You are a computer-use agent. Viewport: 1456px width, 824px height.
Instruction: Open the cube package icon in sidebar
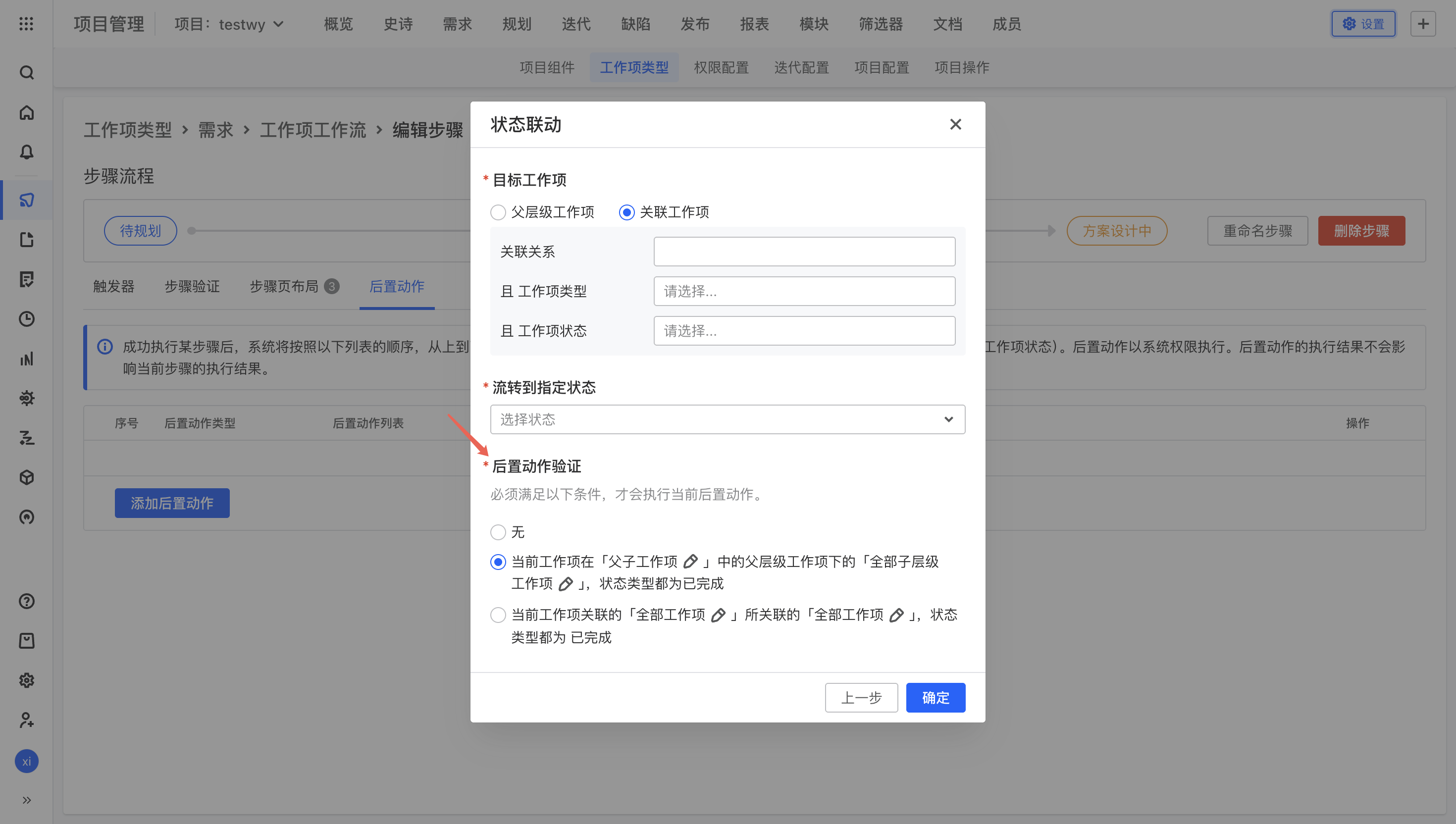[27, 478]
